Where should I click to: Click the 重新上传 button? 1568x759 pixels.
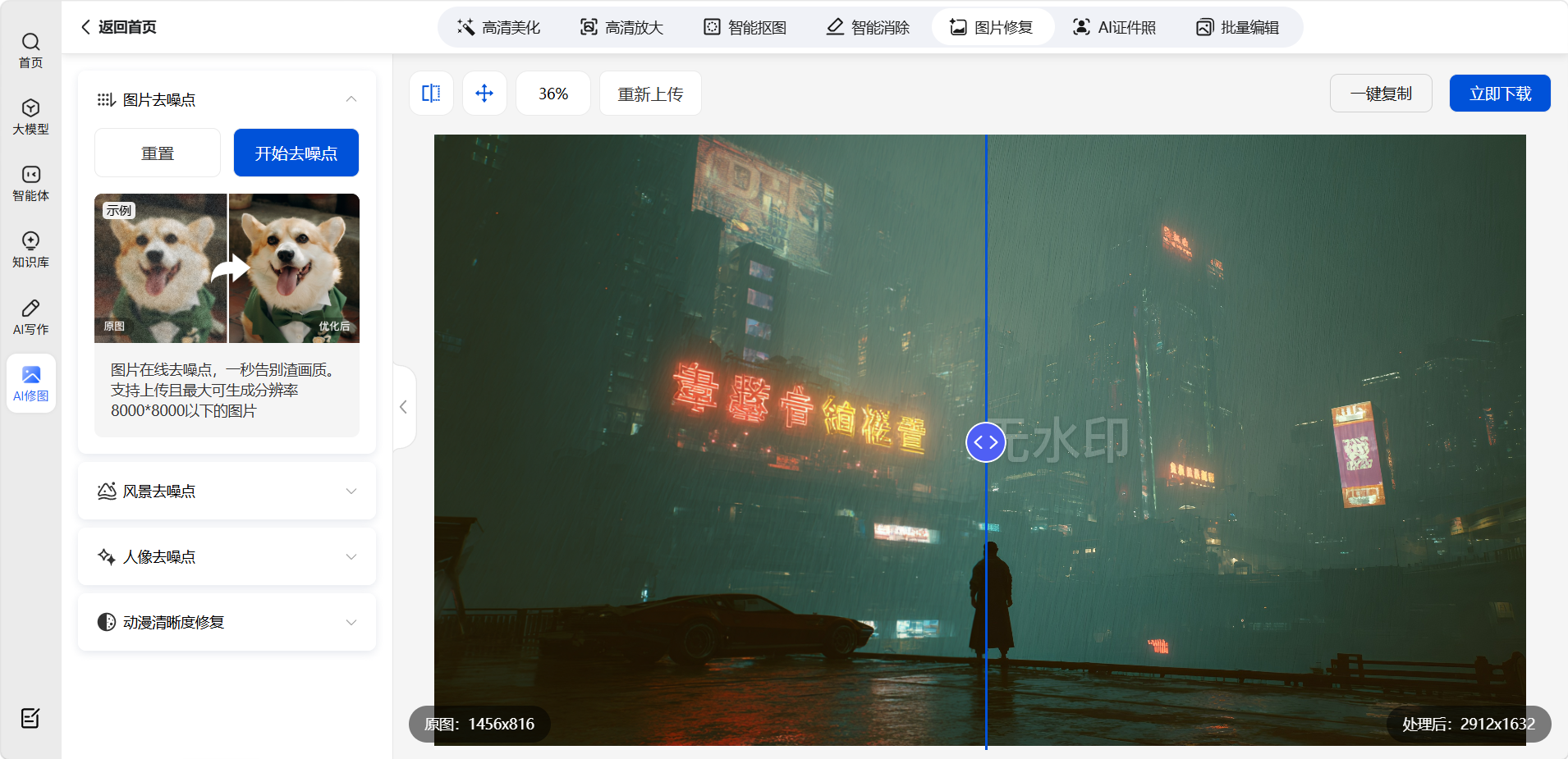pyautogui.click(x=650, y=94)
